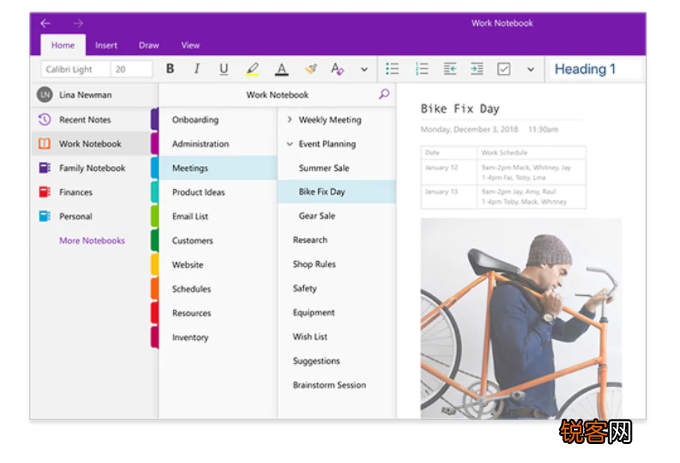Select the Meetings section
The width and height of the screenshot is (680, 463).
(218, 168)
